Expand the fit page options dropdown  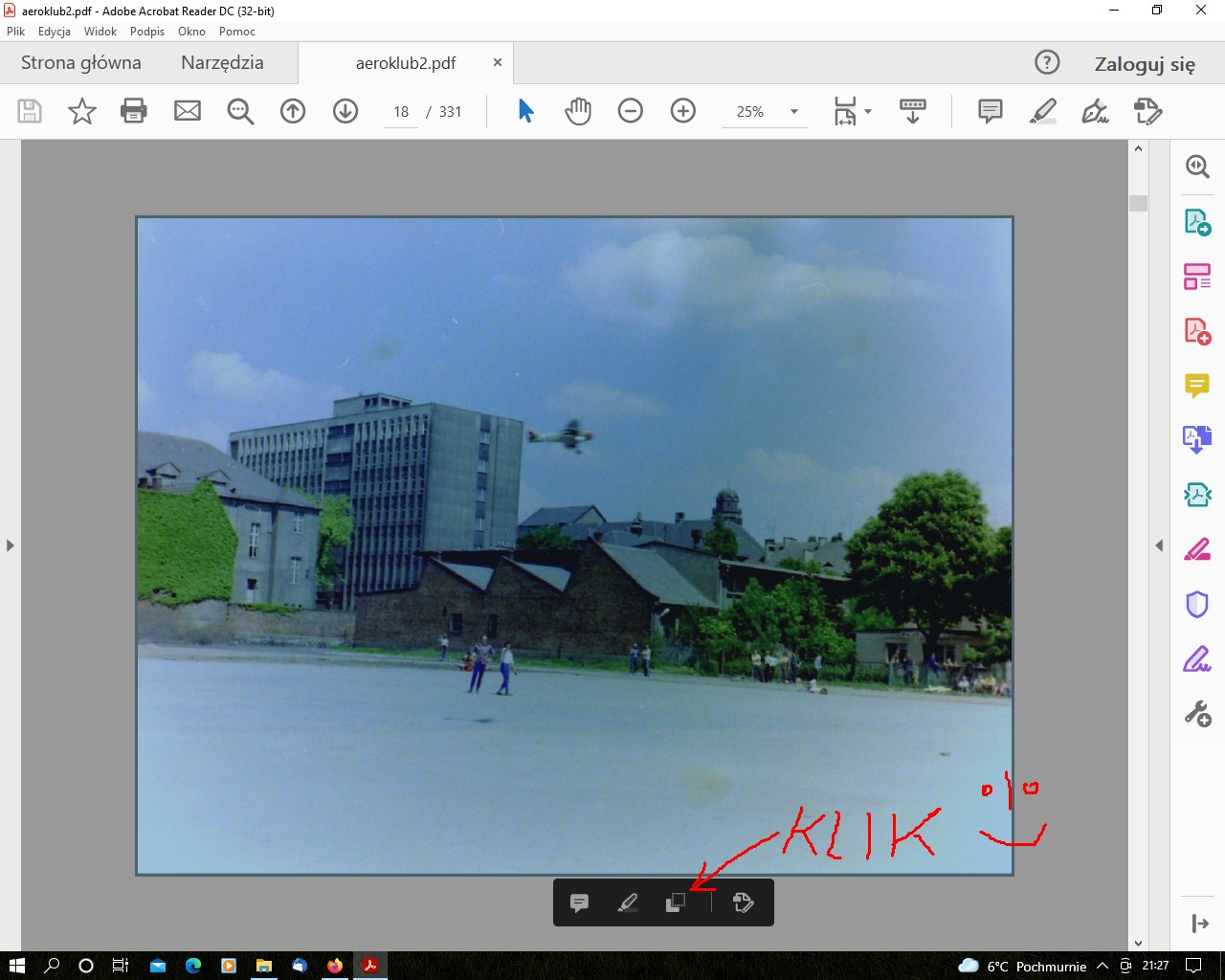coord(868,112)
